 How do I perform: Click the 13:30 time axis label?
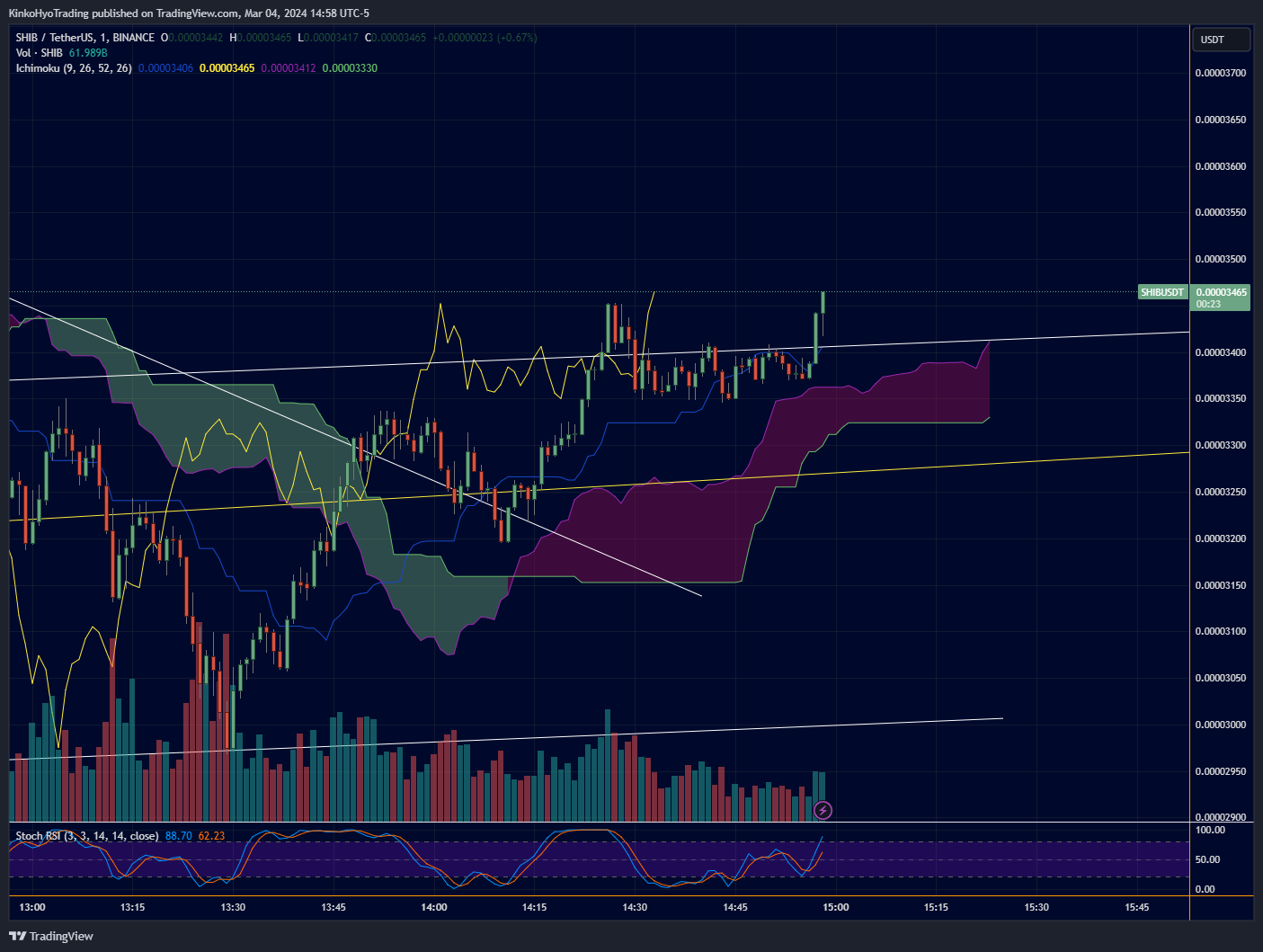(233, 907)
